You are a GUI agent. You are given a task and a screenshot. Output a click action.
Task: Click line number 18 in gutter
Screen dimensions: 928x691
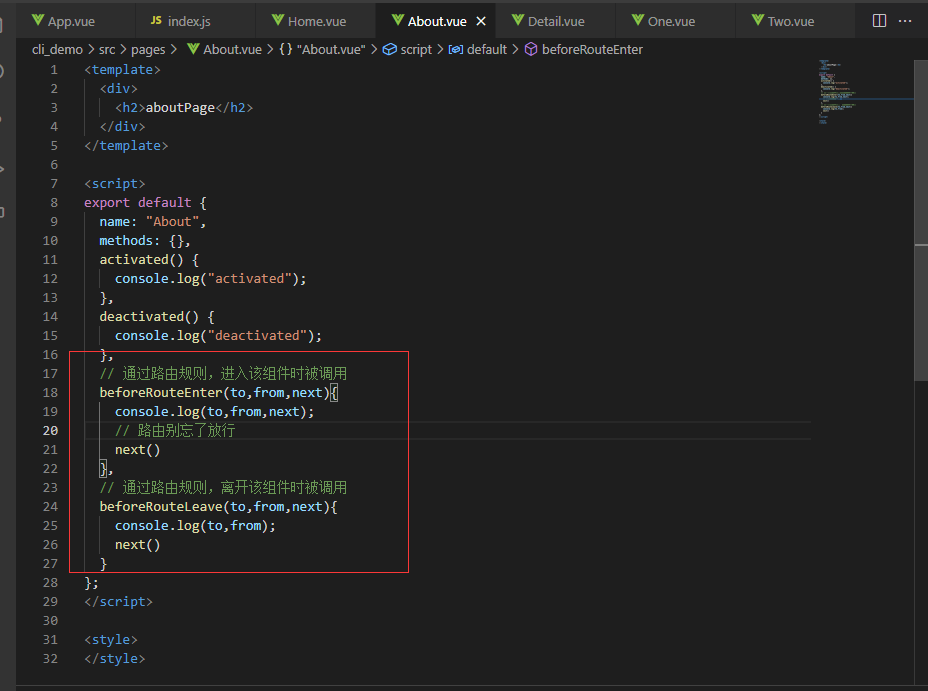click(50, 393)
